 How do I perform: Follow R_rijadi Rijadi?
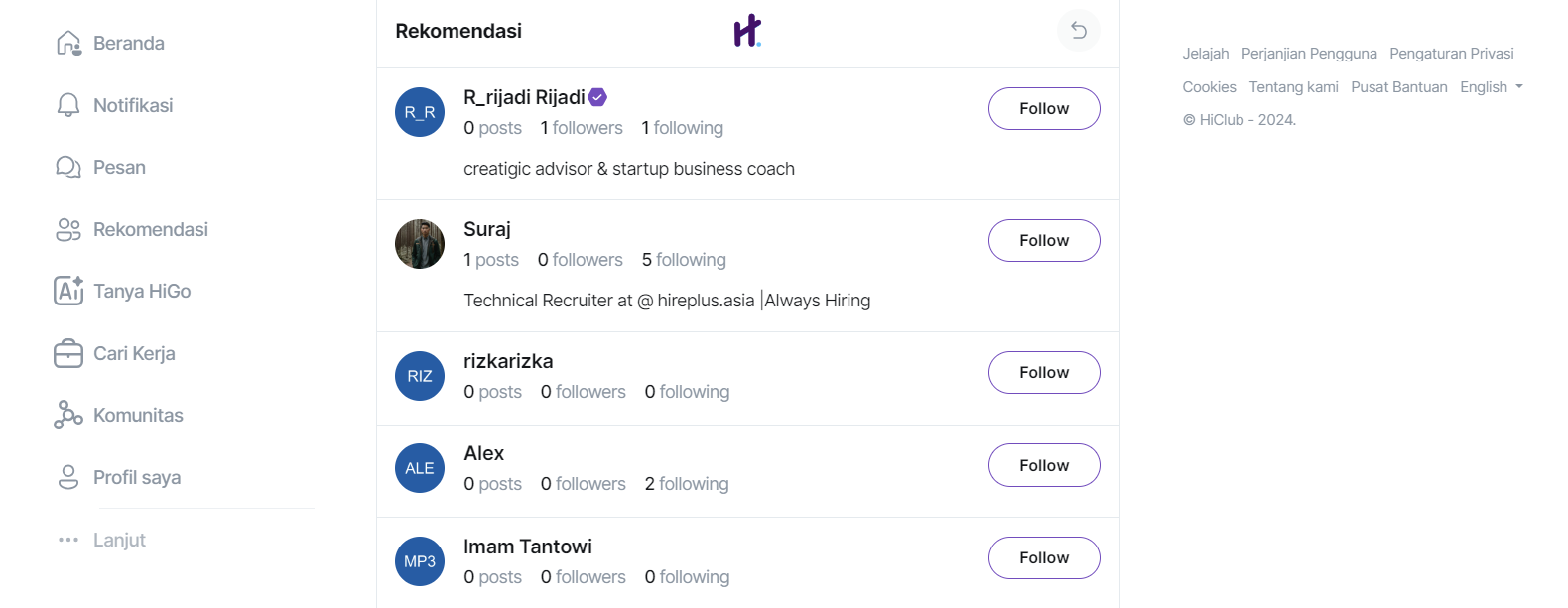pos(1044,109)
